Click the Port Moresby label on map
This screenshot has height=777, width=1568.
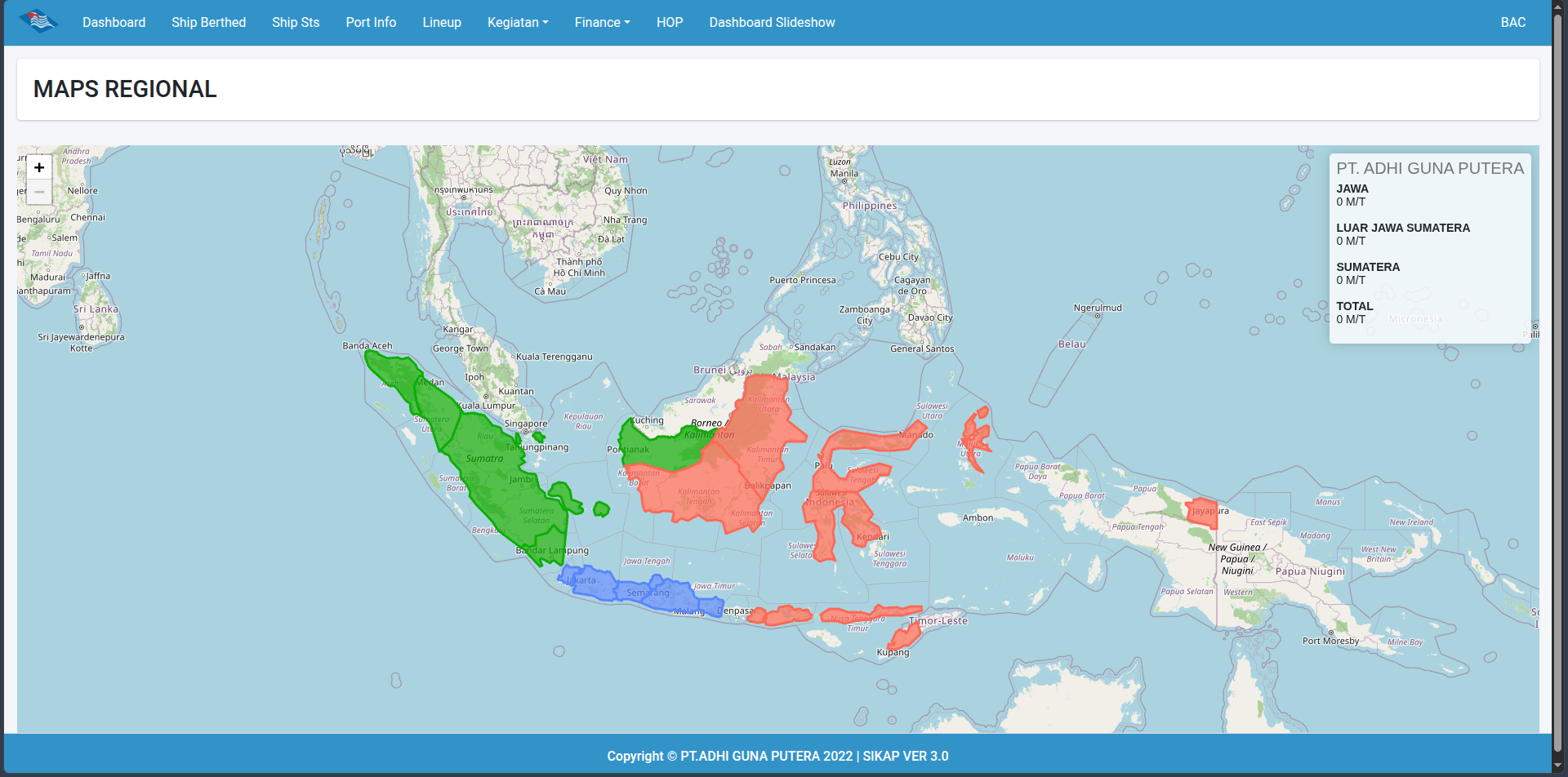(x=1330, y=641)
